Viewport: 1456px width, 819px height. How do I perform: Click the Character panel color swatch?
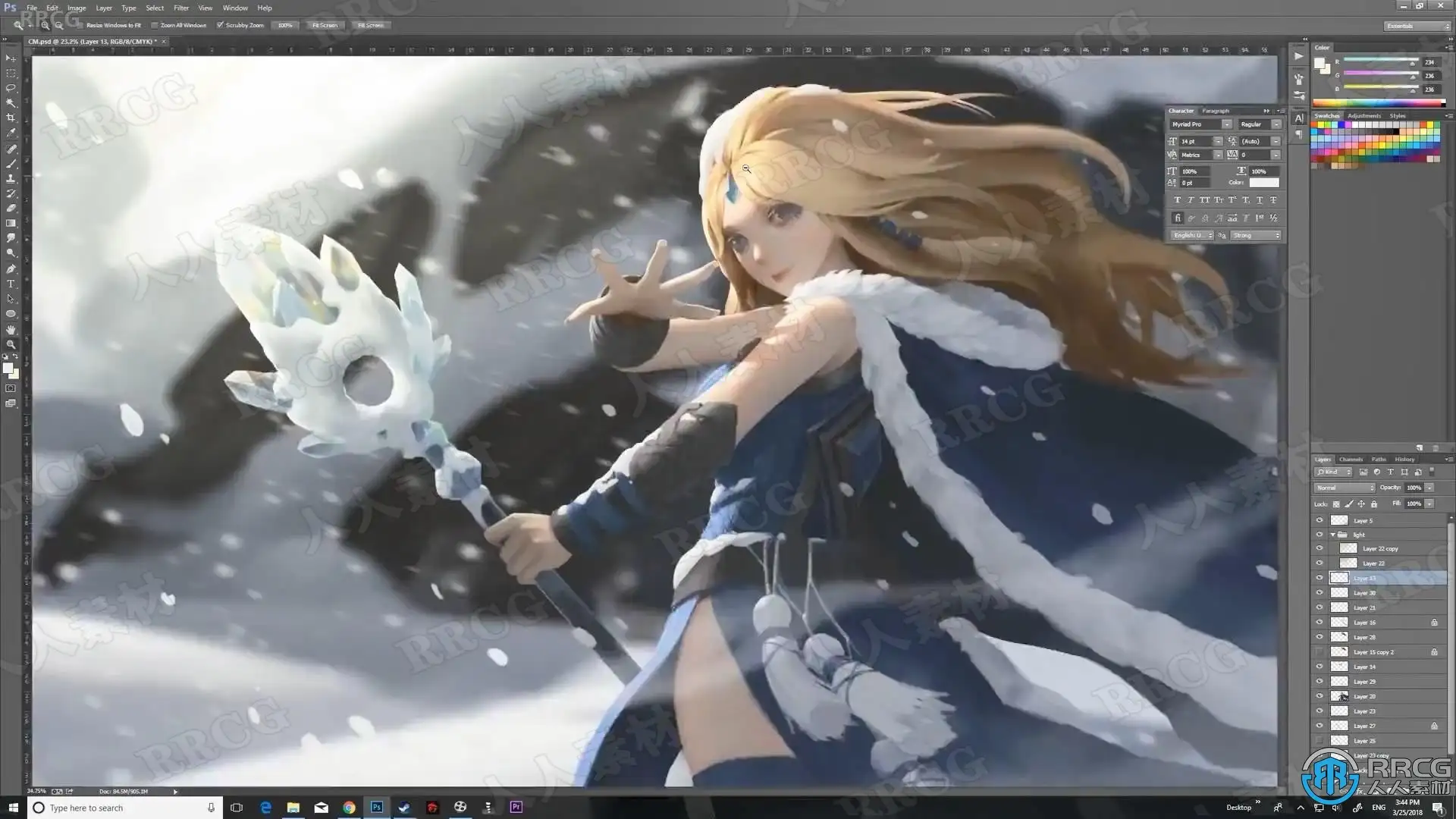tap(1263, 183)
